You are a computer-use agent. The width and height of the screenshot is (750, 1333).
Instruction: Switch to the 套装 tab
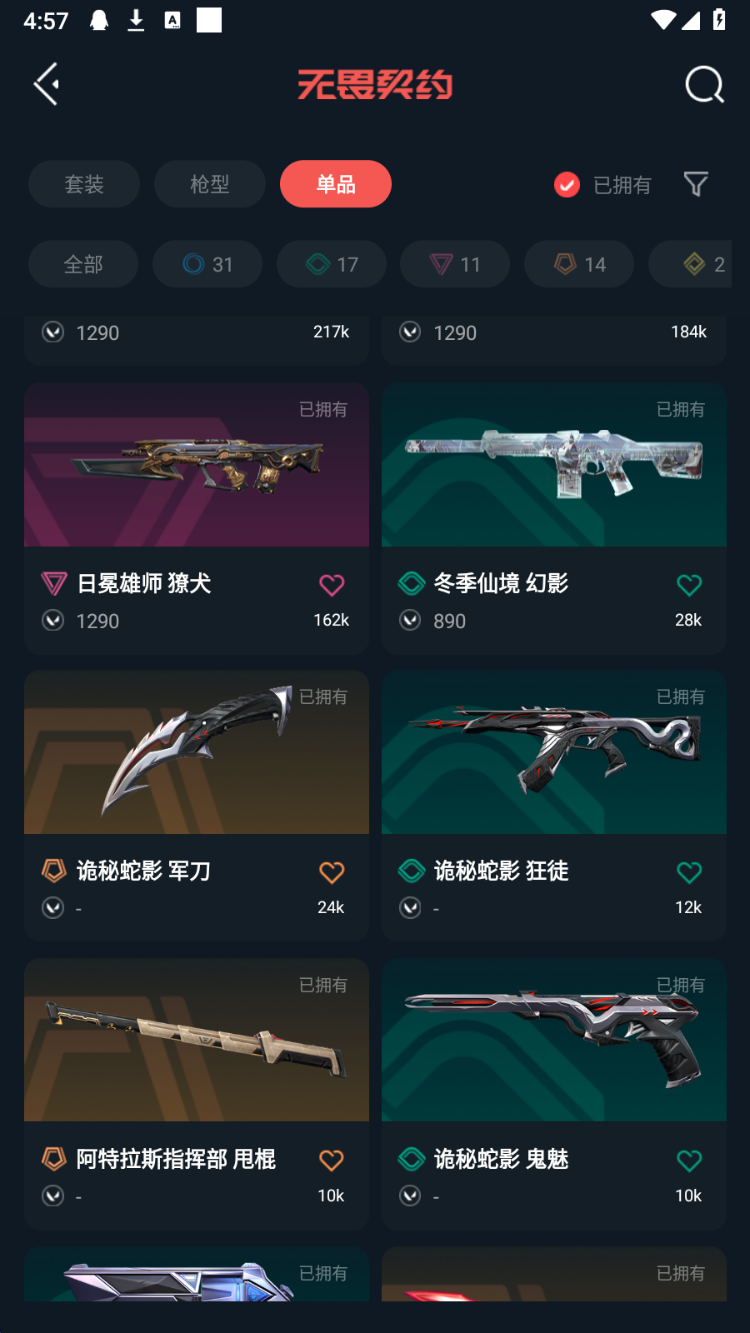pos(84,184)
